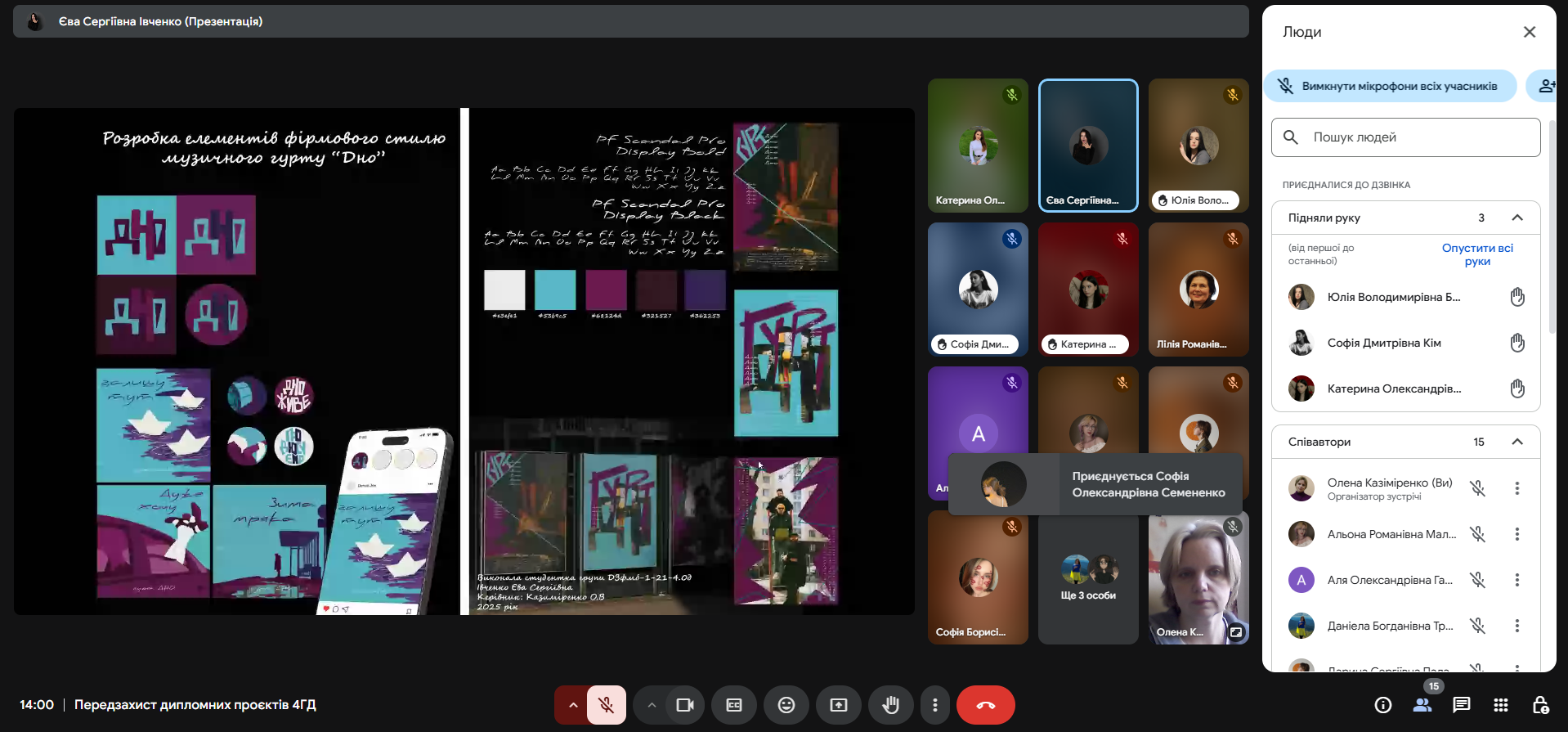Collapse the Підняли руку section

1516,218
